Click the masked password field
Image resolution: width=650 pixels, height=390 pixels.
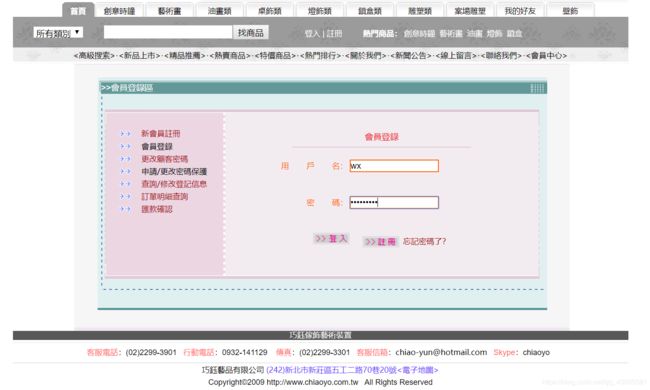coord(394,202)
